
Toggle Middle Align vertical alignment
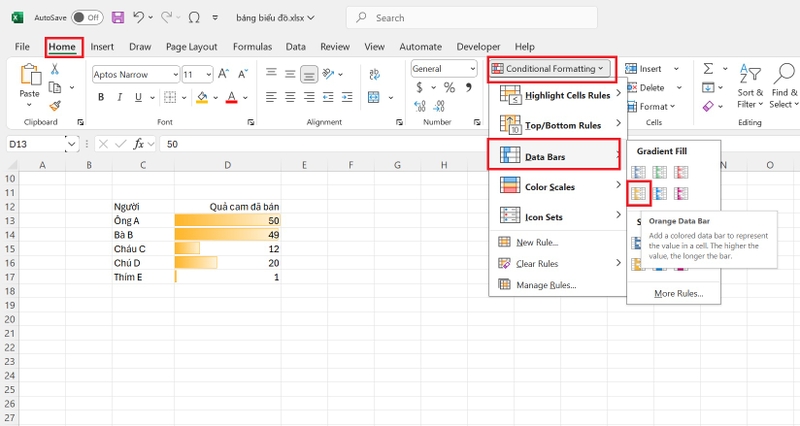pos(290,74)
